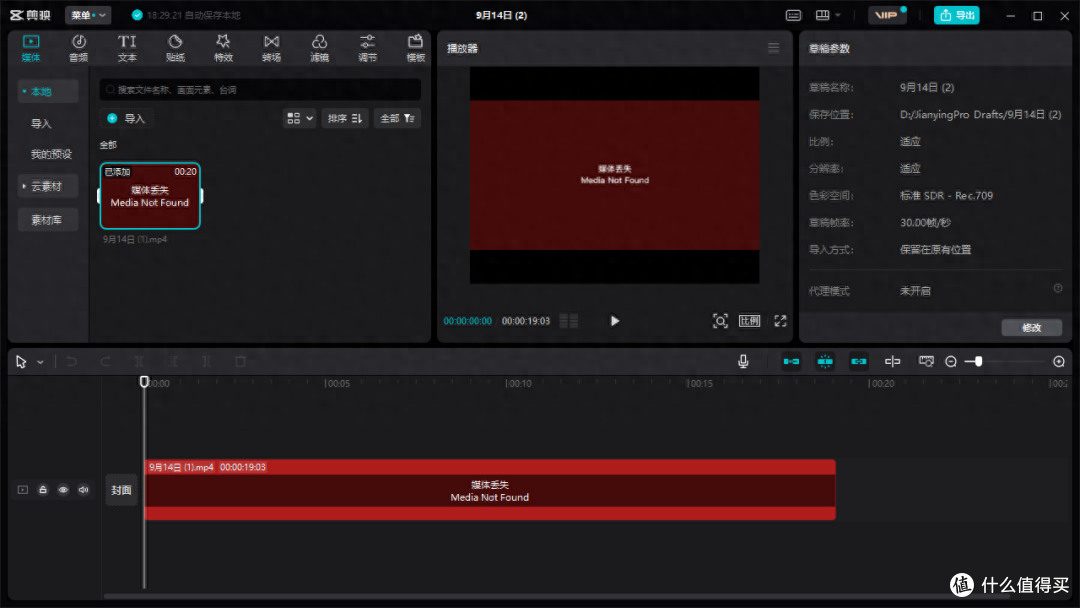Click the split clip tool icon
Screen dimensions: 1080x608
[139, 361]
